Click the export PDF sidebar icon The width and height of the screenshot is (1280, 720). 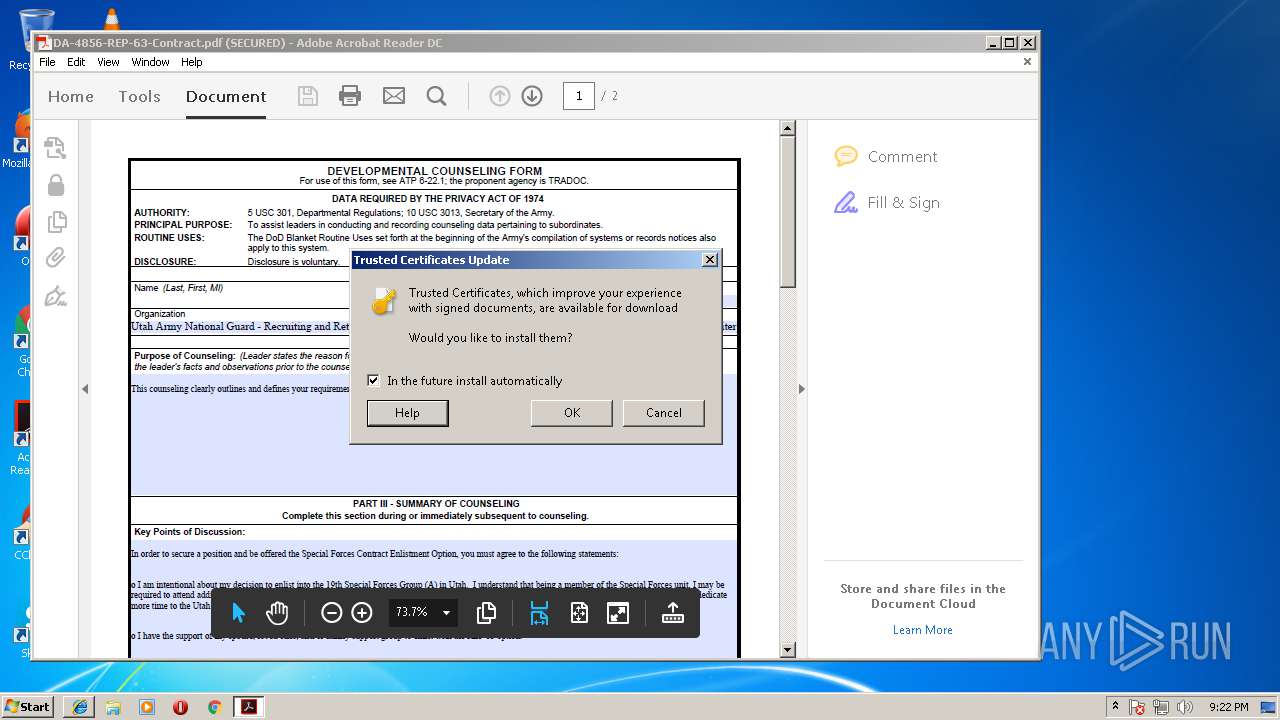tap(55, 148)
